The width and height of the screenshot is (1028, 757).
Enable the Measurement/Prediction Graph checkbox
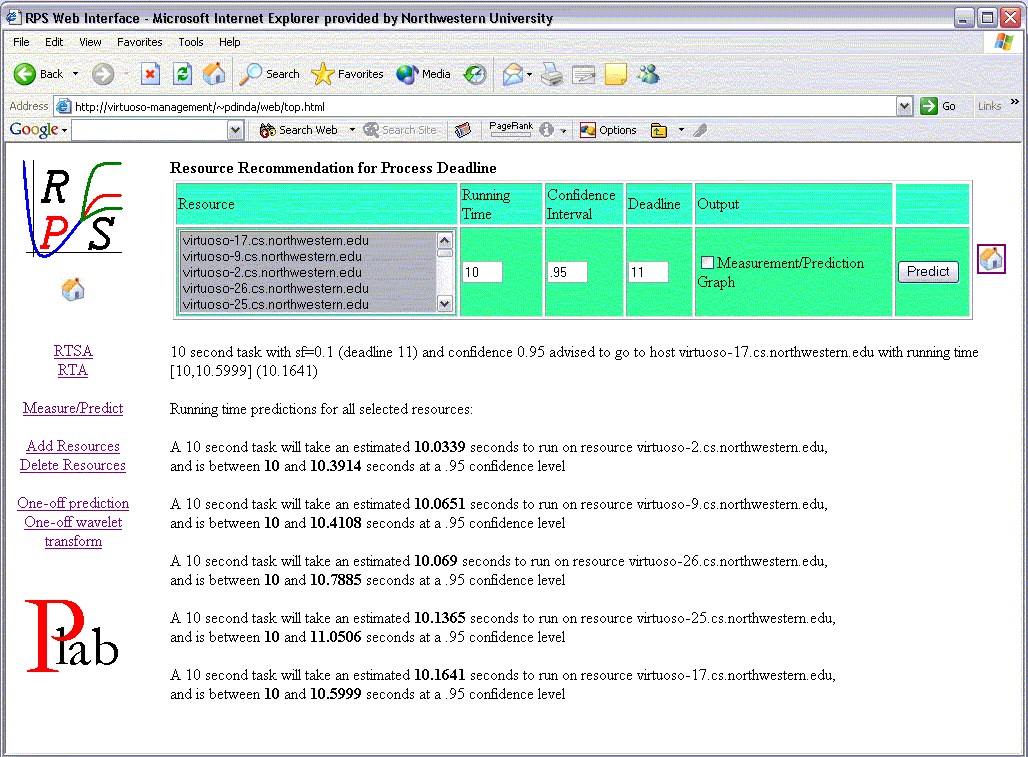708,263
